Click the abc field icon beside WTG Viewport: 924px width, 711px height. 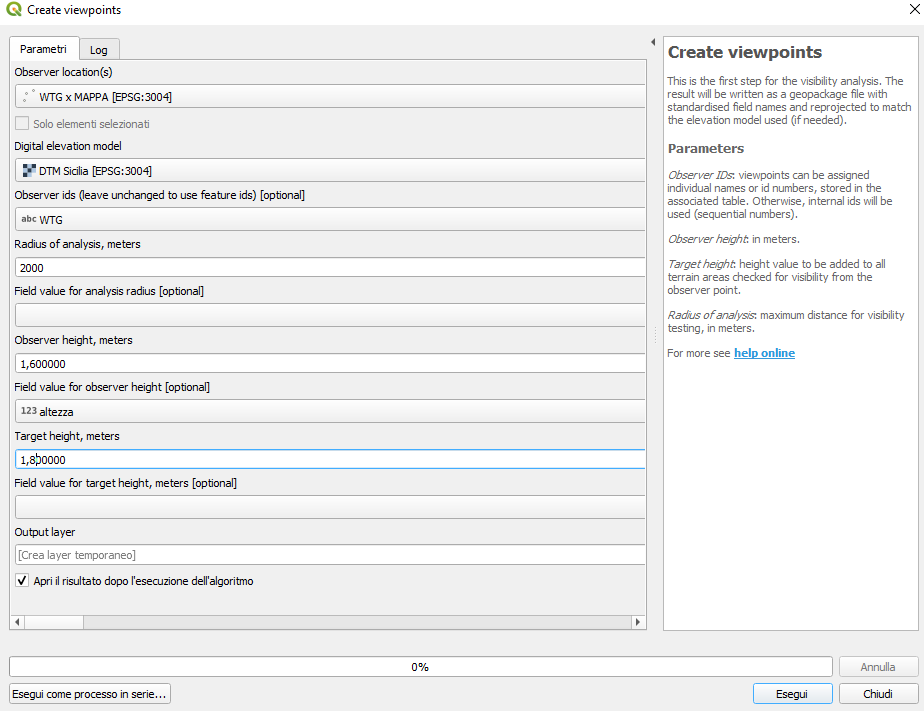point(29,219)
